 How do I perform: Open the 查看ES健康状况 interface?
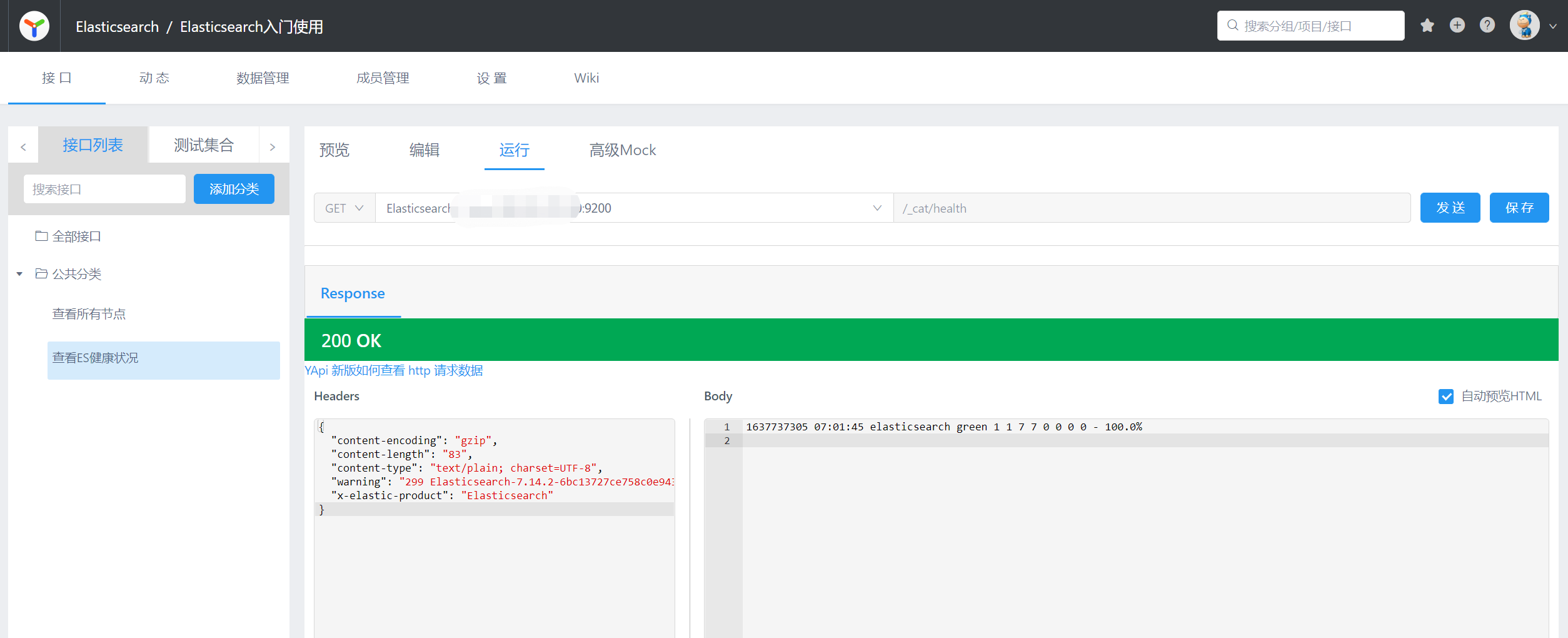164,360
